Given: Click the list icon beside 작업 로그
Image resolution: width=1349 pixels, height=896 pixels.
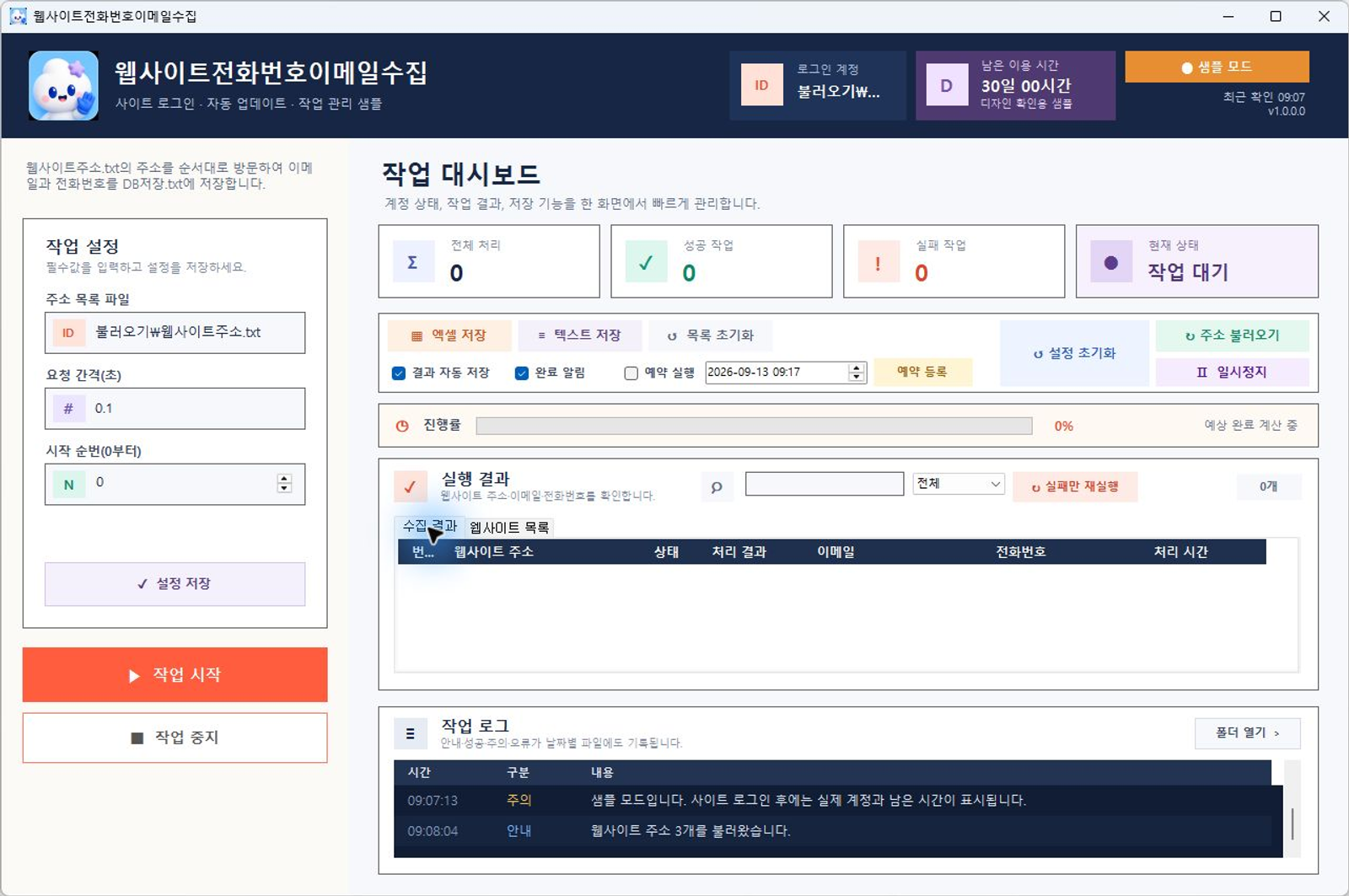Looking at the screenshot, I should pos(411,733).
